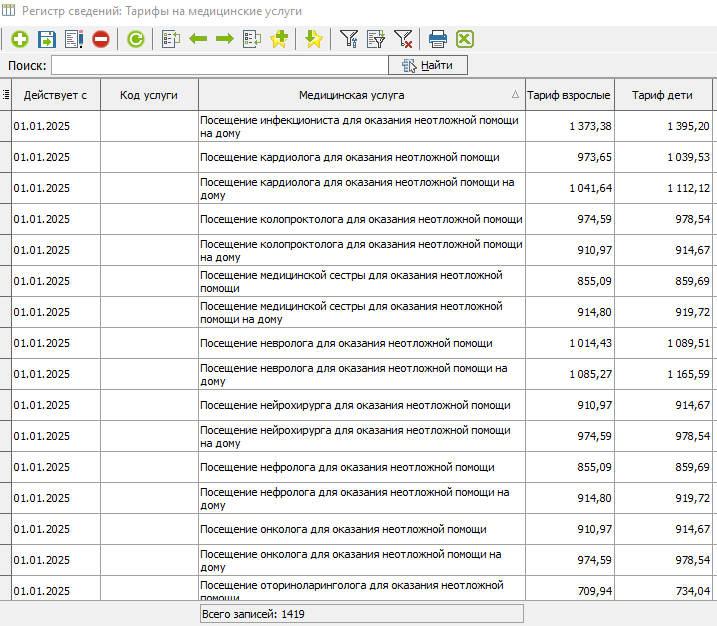Click the green plus add record icon
The image size is (717, 626).
20,39
